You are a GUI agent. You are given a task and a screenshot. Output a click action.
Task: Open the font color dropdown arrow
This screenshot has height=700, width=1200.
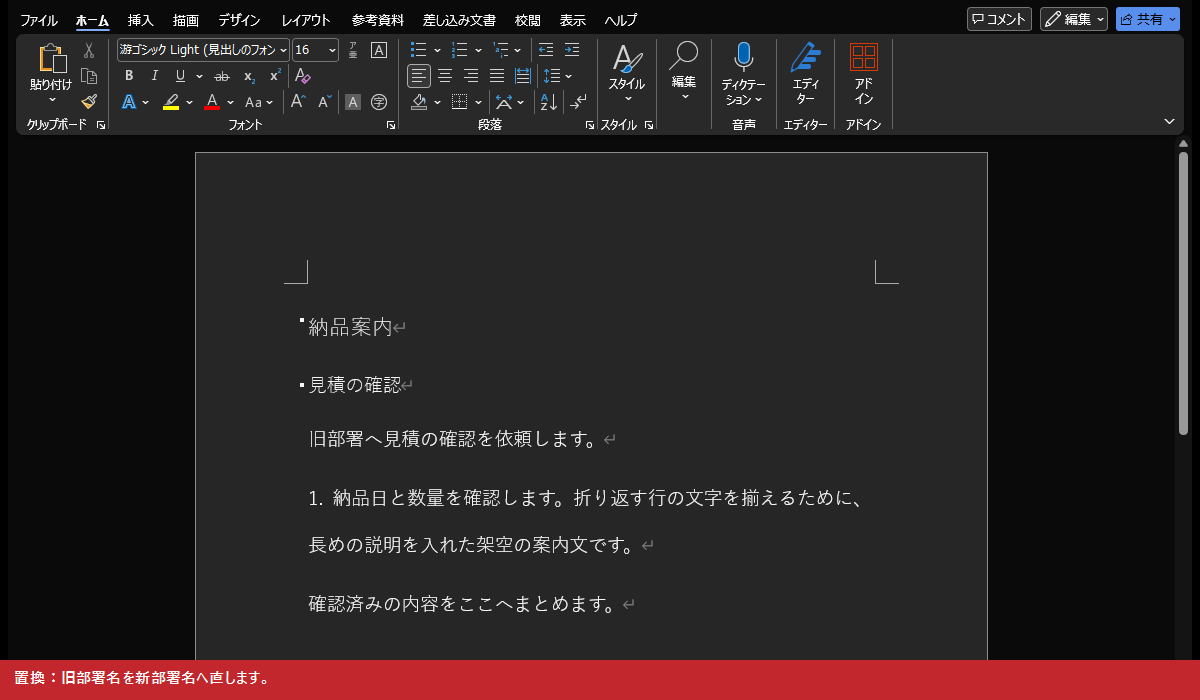click(x=230, y=102)
